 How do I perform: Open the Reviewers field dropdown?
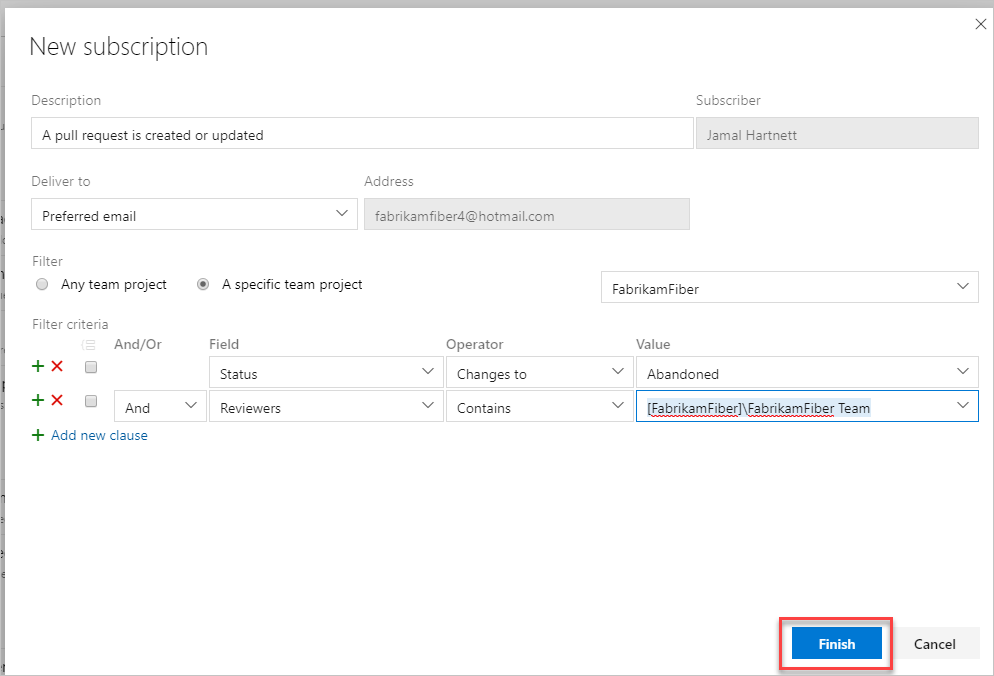click(x=326, y=406)
